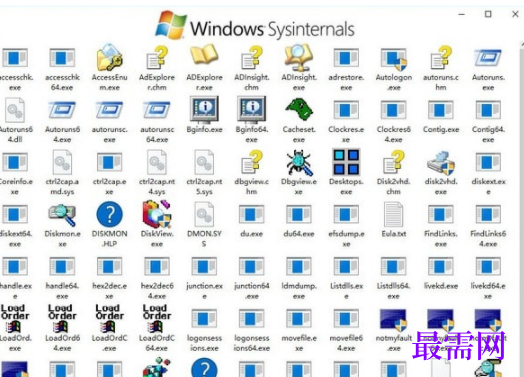
Task: Launch the Autoruns.exe icon
Action: [x=488, y=58]
